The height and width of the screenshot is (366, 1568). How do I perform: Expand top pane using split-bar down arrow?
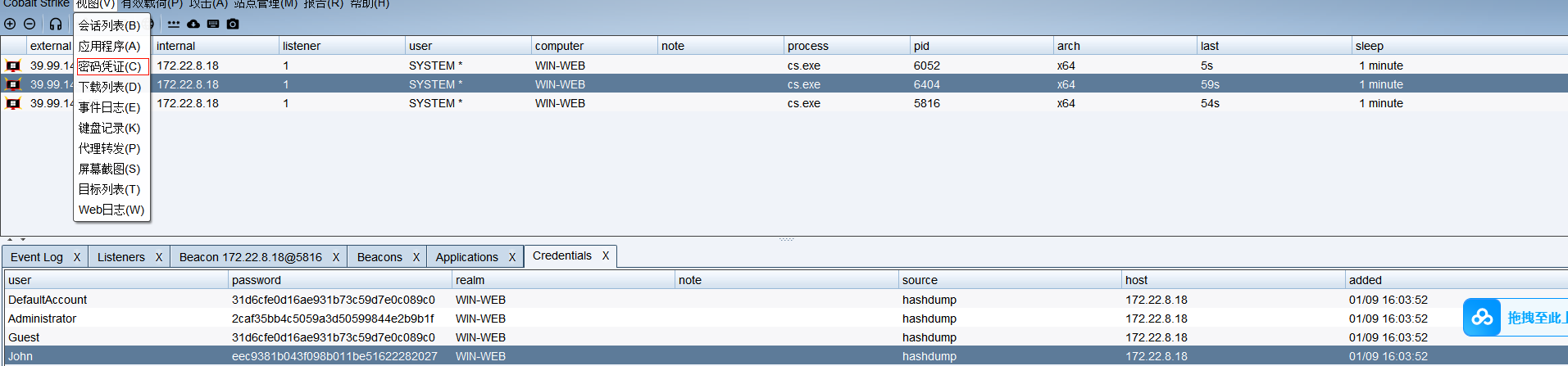coord(22,240)
